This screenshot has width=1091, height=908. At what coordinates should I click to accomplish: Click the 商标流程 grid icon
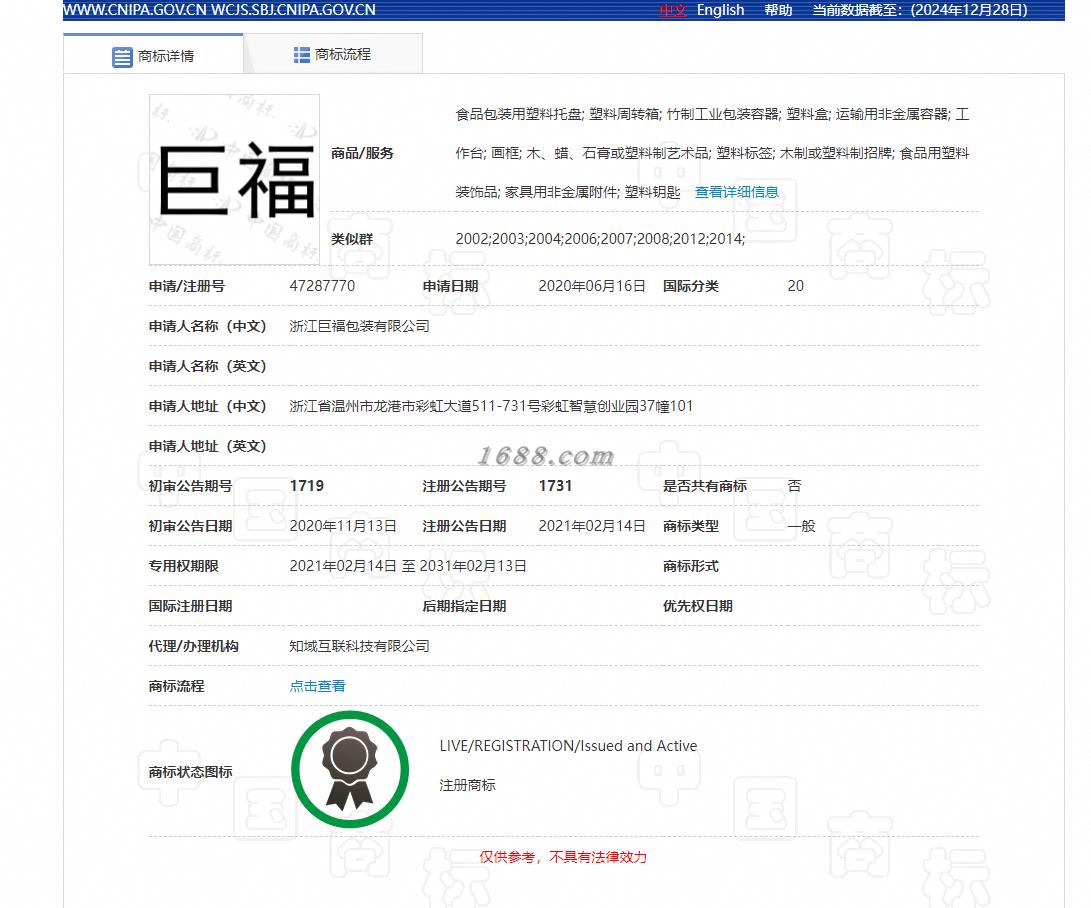click(301, 55)
